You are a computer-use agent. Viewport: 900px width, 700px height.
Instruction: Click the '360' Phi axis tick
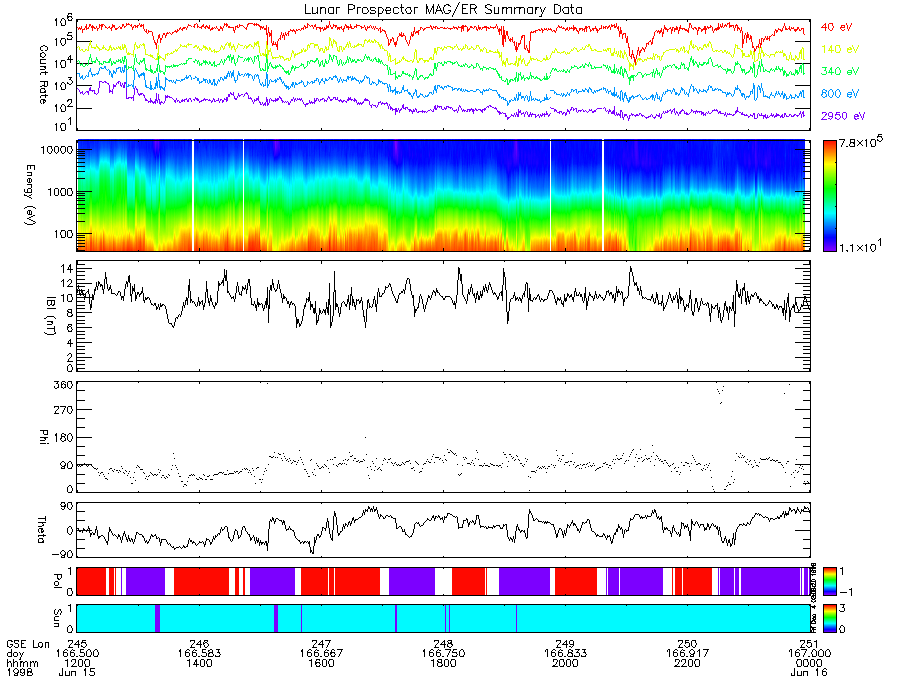pos(64,385)
